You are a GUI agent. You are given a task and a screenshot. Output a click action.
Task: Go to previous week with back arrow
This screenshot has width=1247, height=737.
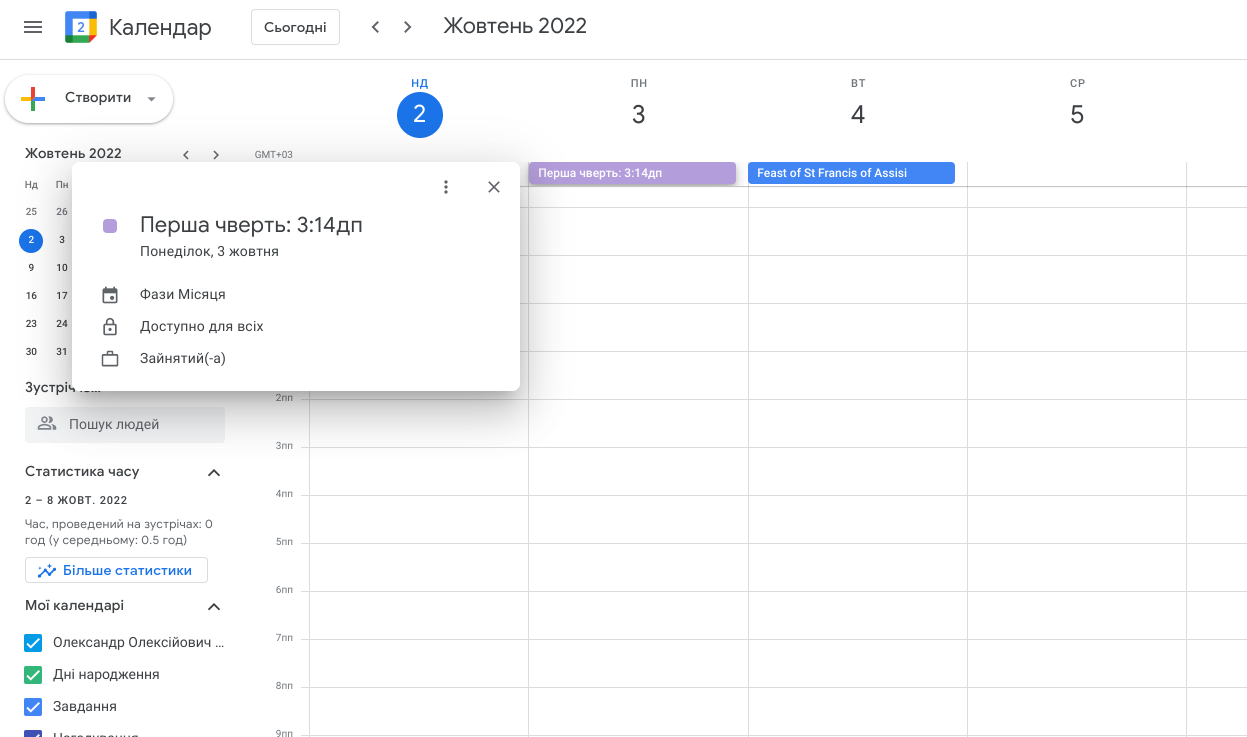click(x=375, y=27)
